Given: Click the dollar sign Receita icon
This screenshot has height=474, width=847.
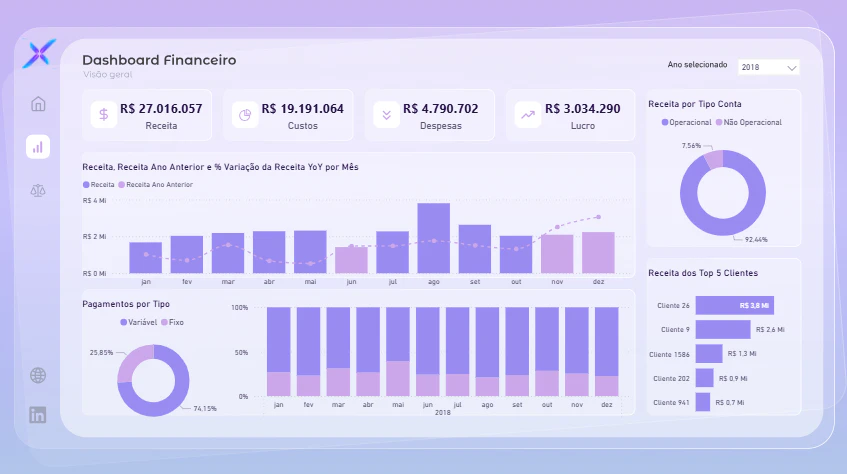Looking at the screenshot, I should [104, 115].
